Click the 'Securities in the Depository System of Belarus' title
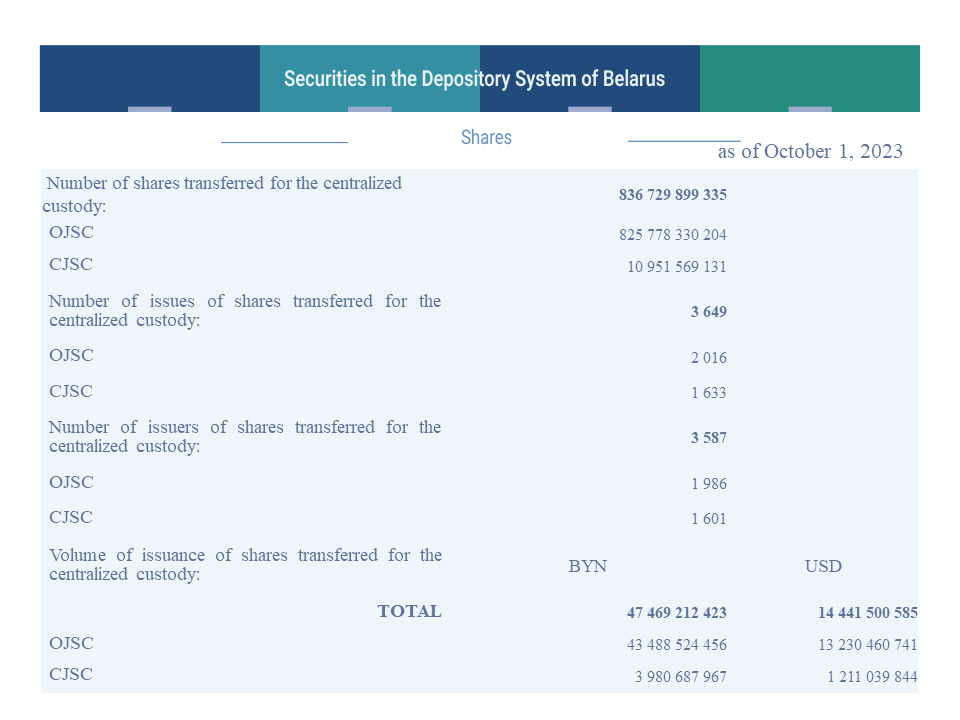This screenshot has height=720, width=960. pyautogui.click(x=474, y=79)
